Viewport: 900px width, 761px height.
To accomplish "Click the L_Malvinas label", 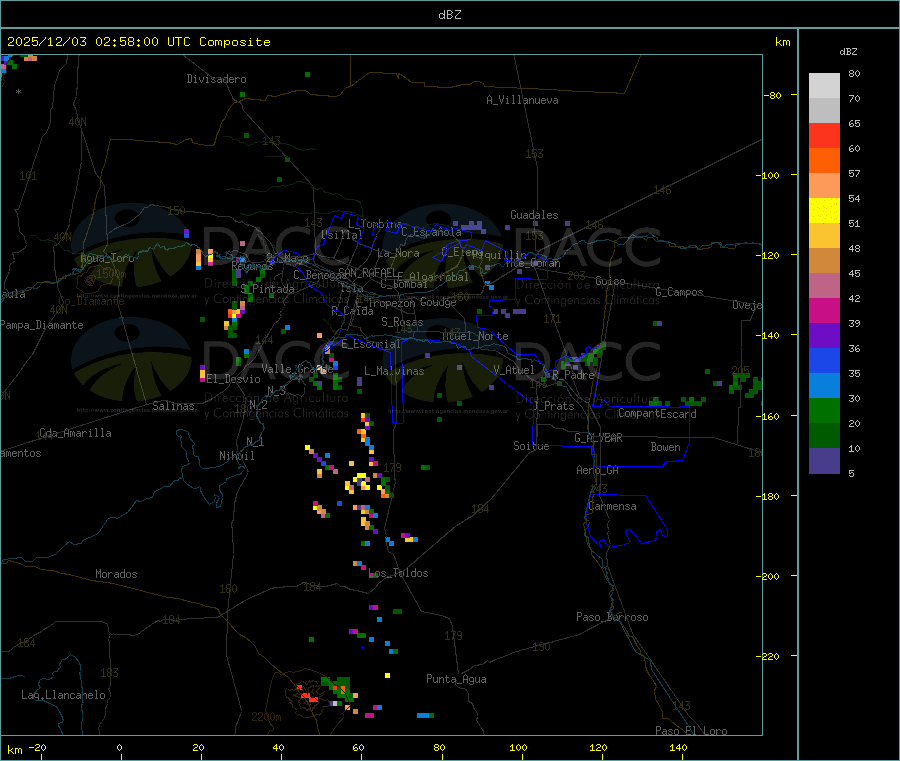I will pyautogui.click(x=394, y=371).
